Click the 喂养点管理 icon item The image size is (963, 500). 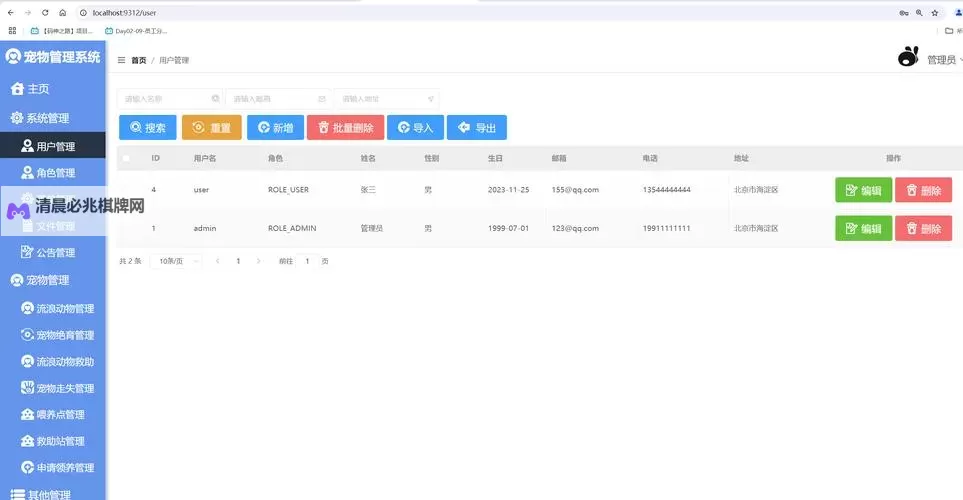[x=53, y=415]
